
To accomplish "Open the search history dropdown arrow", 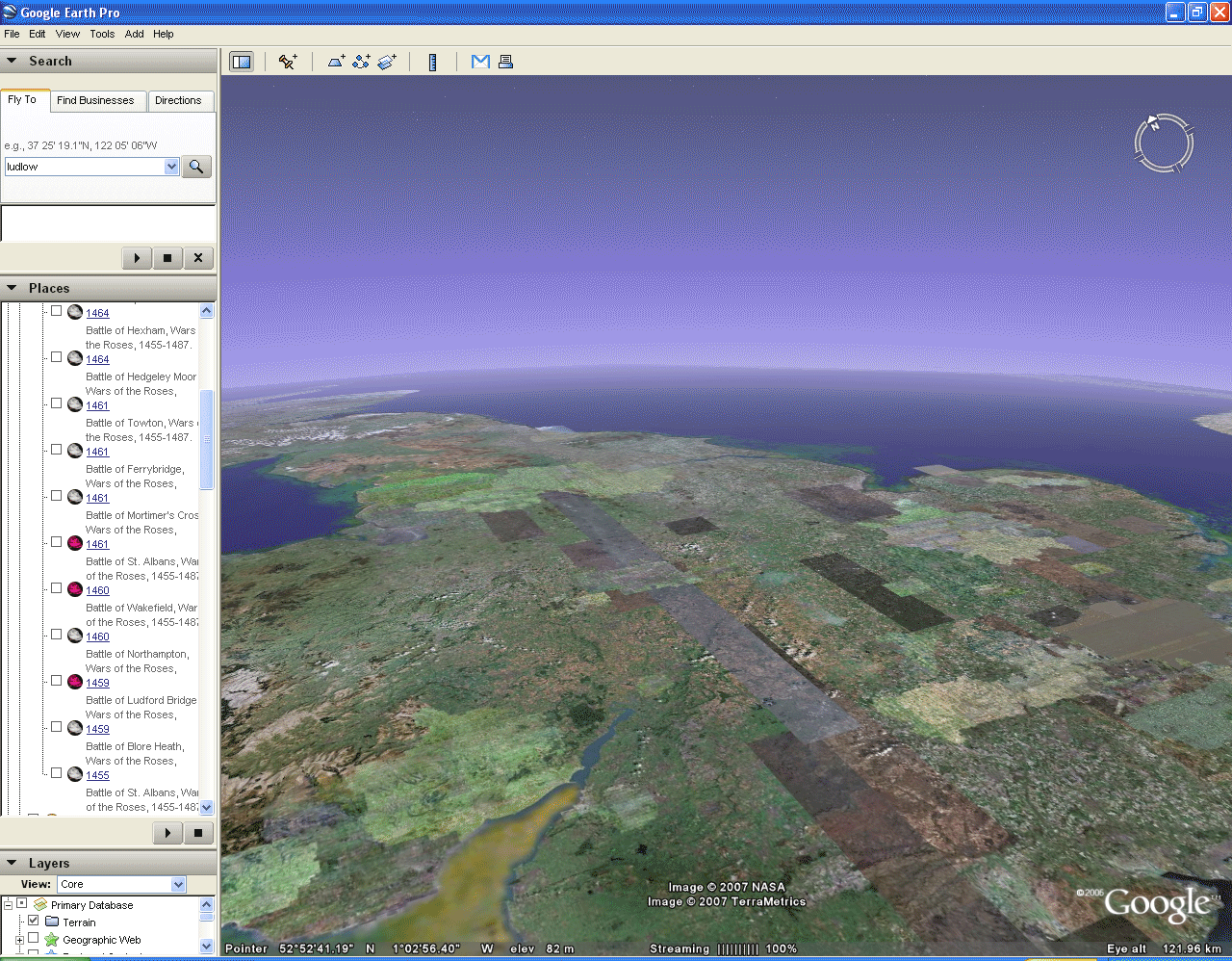I will coord(171,167).
